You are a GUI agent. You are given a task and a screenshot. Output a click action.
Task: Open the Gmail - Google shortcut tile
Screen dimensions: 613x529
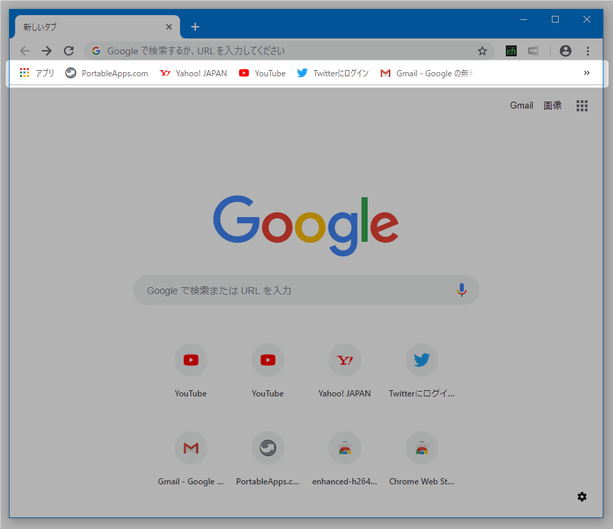(x=191, y=459)
